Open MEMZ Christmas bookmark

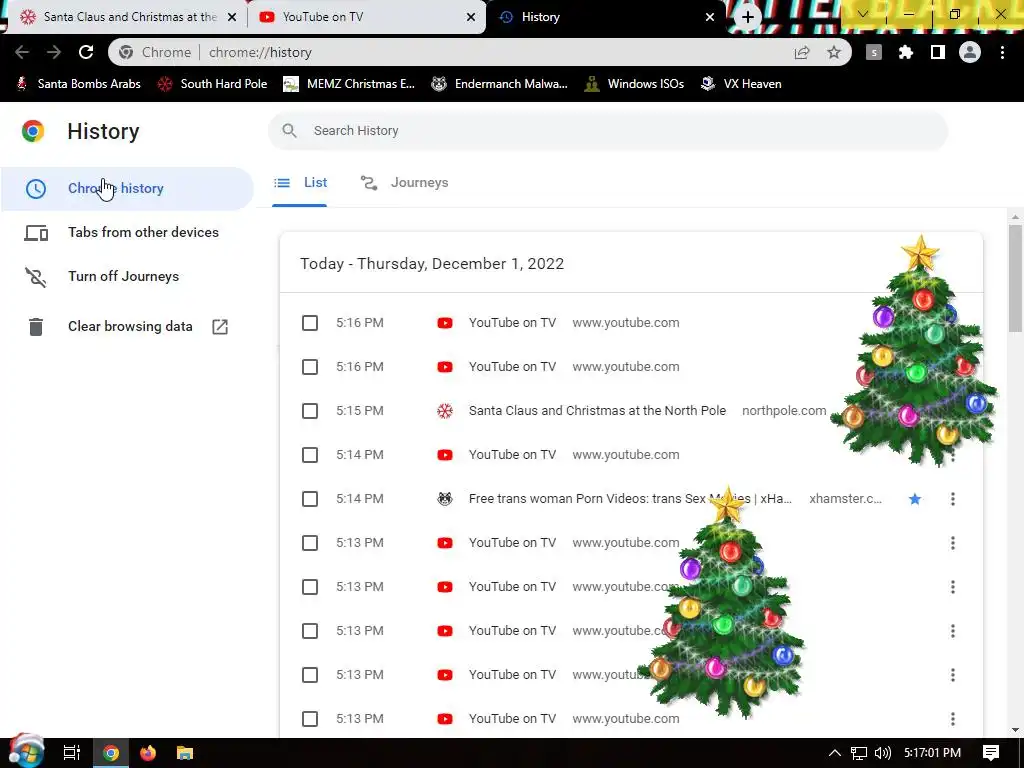tap(349, 84)
